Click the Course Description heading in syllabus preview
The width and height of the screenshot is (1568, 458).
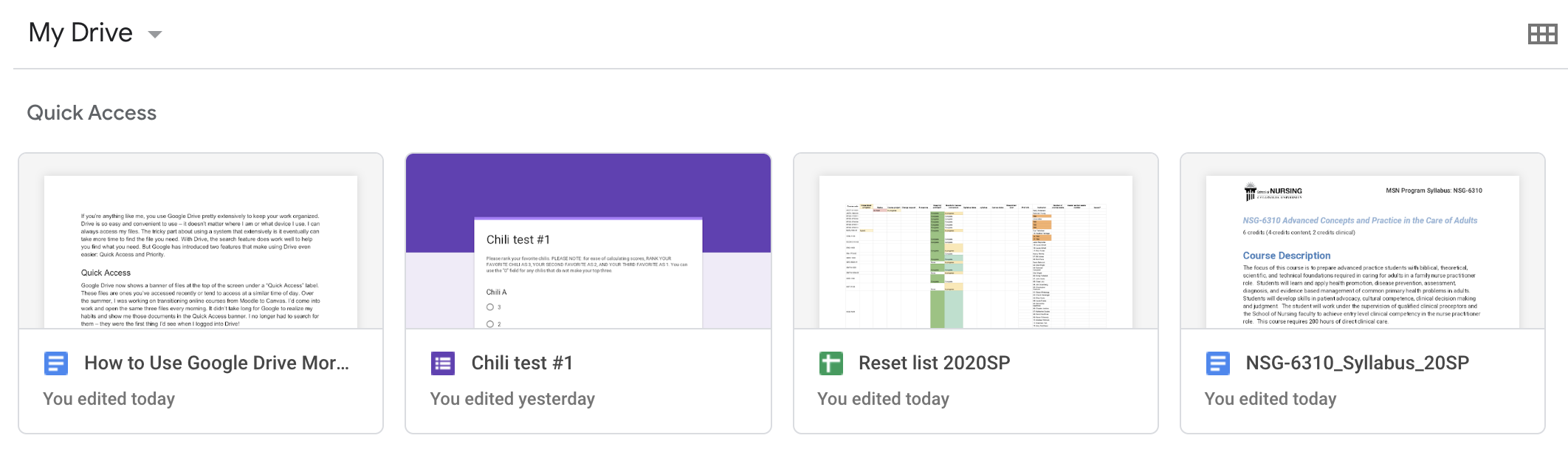point(1286,256)
